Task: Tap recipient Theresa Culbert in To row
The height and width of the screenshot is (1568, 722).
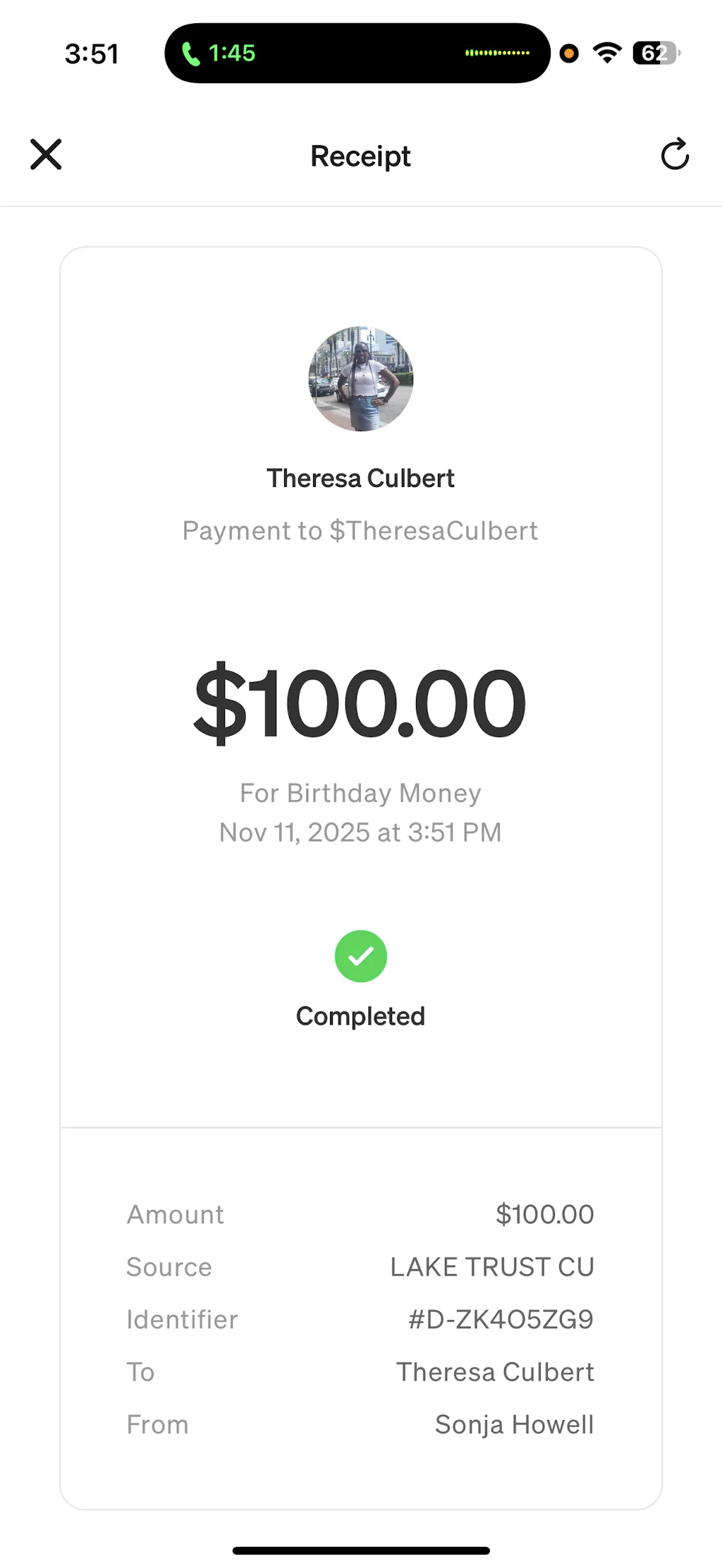Action: tap(495, 1372)
